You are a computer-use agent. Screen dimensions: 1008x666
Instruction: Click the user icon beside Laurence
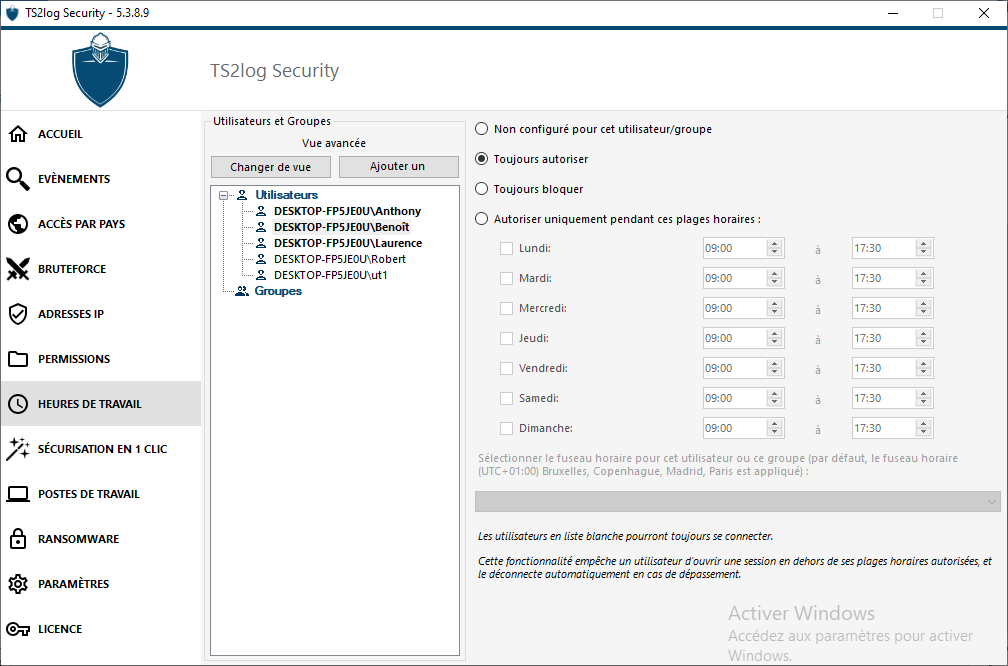point(261,243)
